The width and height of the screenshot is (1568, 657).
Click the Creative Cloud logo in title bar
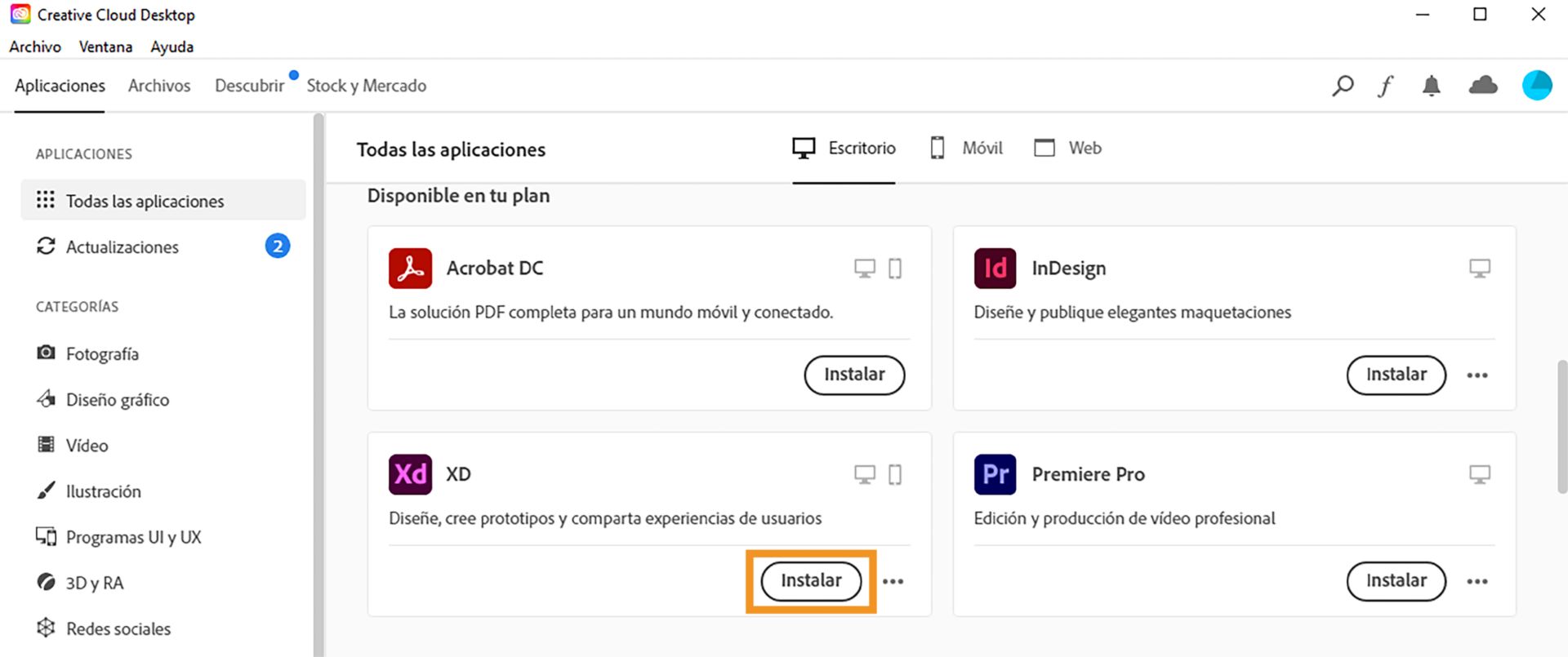(x=20, y=15)
